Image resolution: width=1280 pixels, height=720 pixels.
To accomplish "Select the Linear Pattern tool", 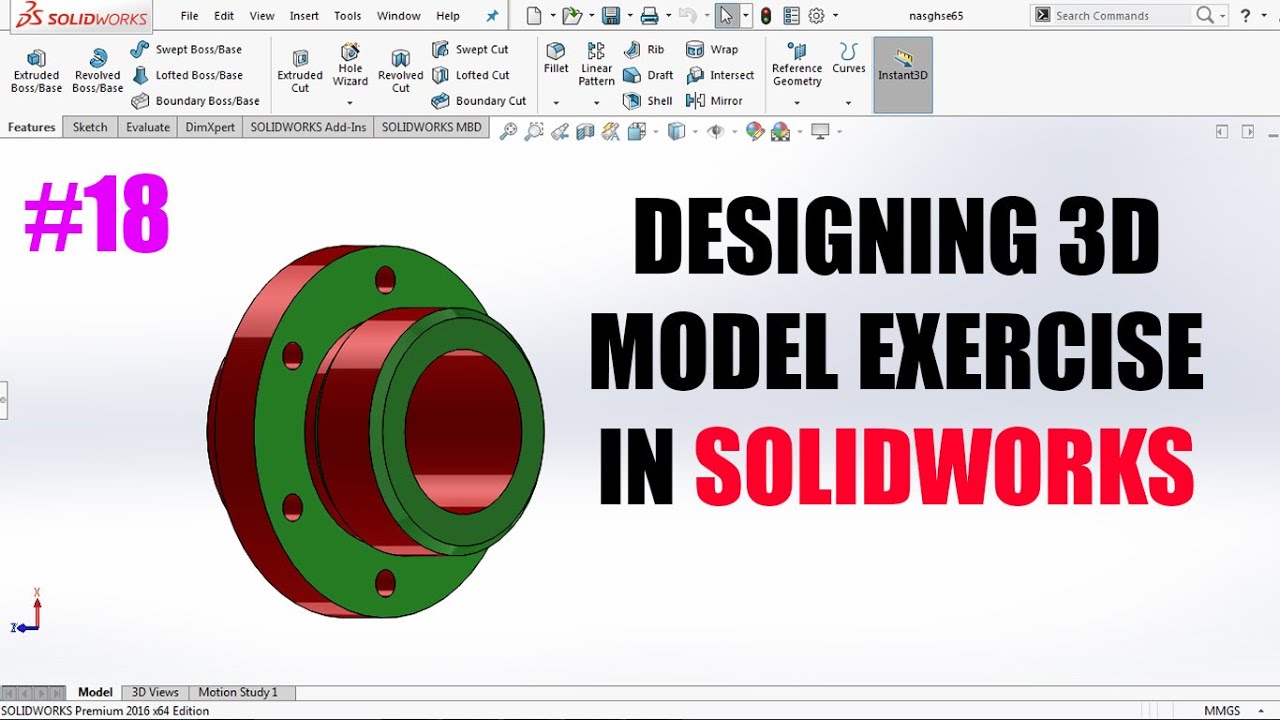I will 596,64.
